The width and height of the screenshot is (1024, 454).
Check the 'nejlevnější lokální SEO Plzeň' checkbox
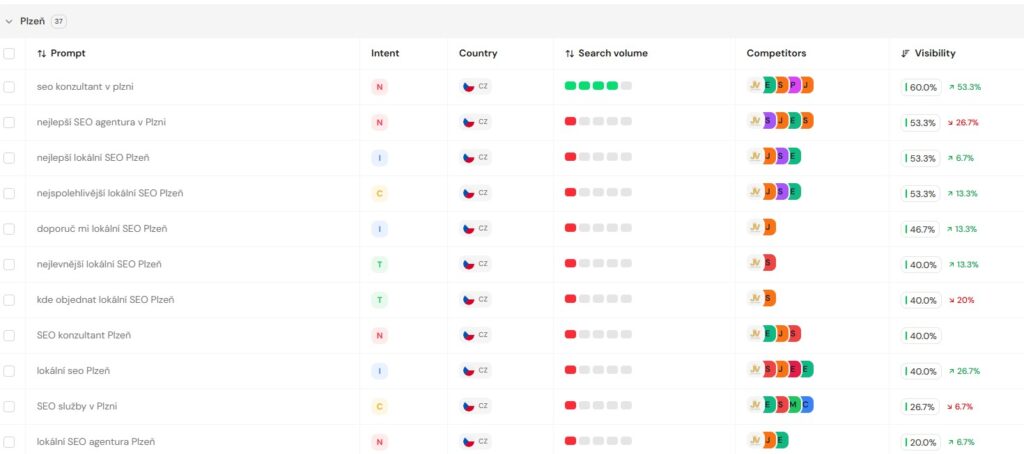[x=9, y=265]
